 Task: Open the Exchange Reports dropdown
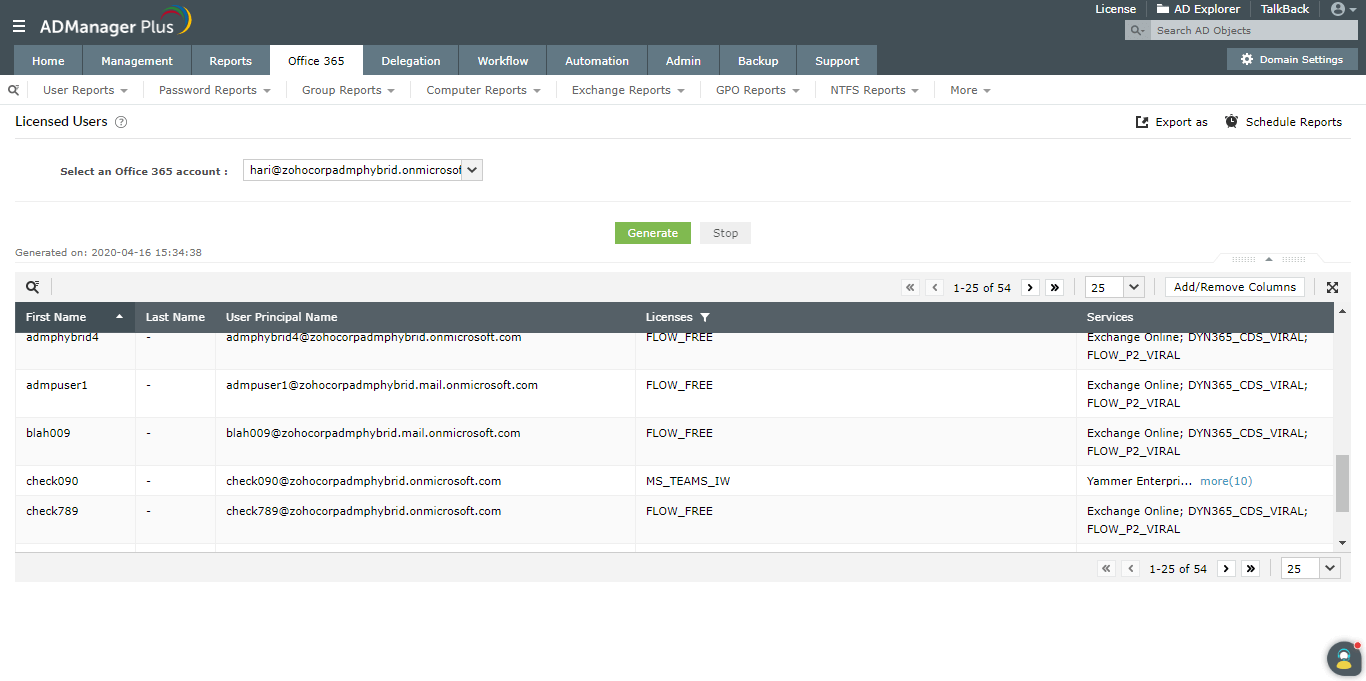[x=628, y=90]
